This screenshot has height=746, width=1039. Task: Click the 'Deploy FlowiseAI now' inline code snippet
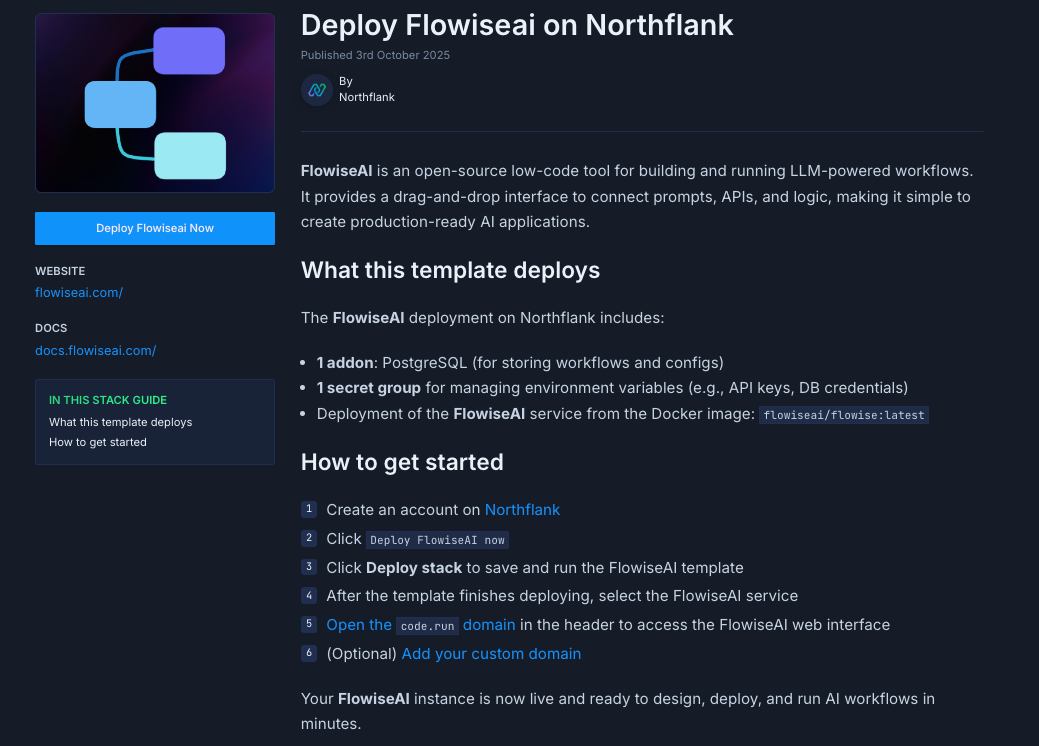click(x=437, y=540)
